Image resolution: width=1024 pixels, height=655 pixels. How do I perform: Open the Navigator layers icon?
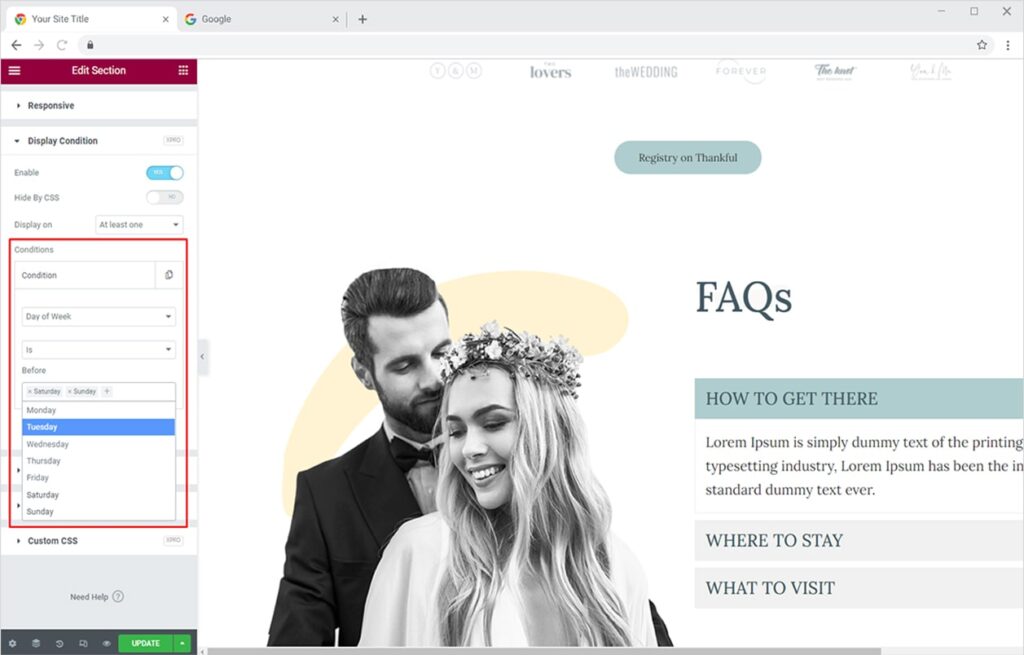pos(36,643)
